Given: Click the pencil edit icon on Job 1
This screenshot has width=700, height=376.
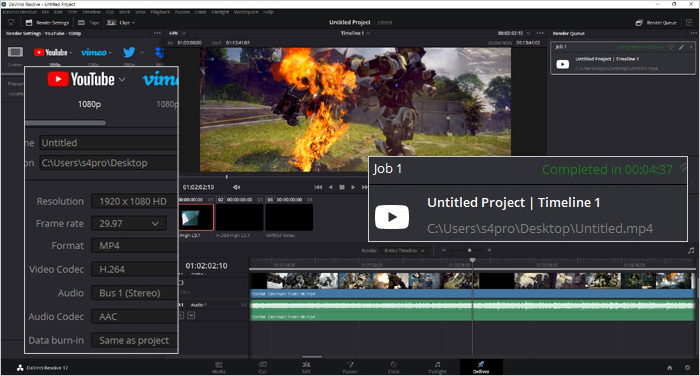Looking at the screenshot, I should click(x=682, y=47).
